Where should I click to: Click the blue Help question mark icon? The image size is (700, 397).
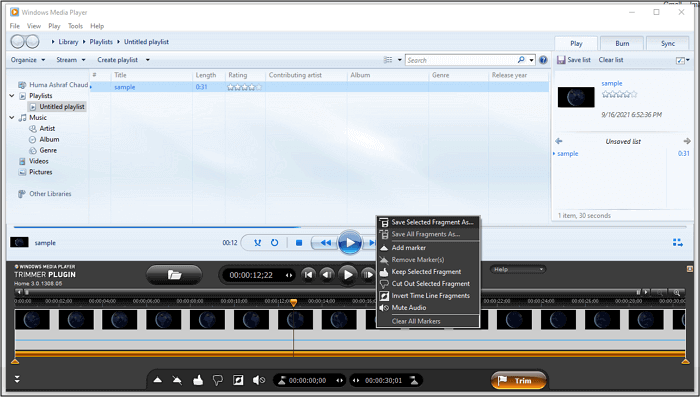[543, 60]
